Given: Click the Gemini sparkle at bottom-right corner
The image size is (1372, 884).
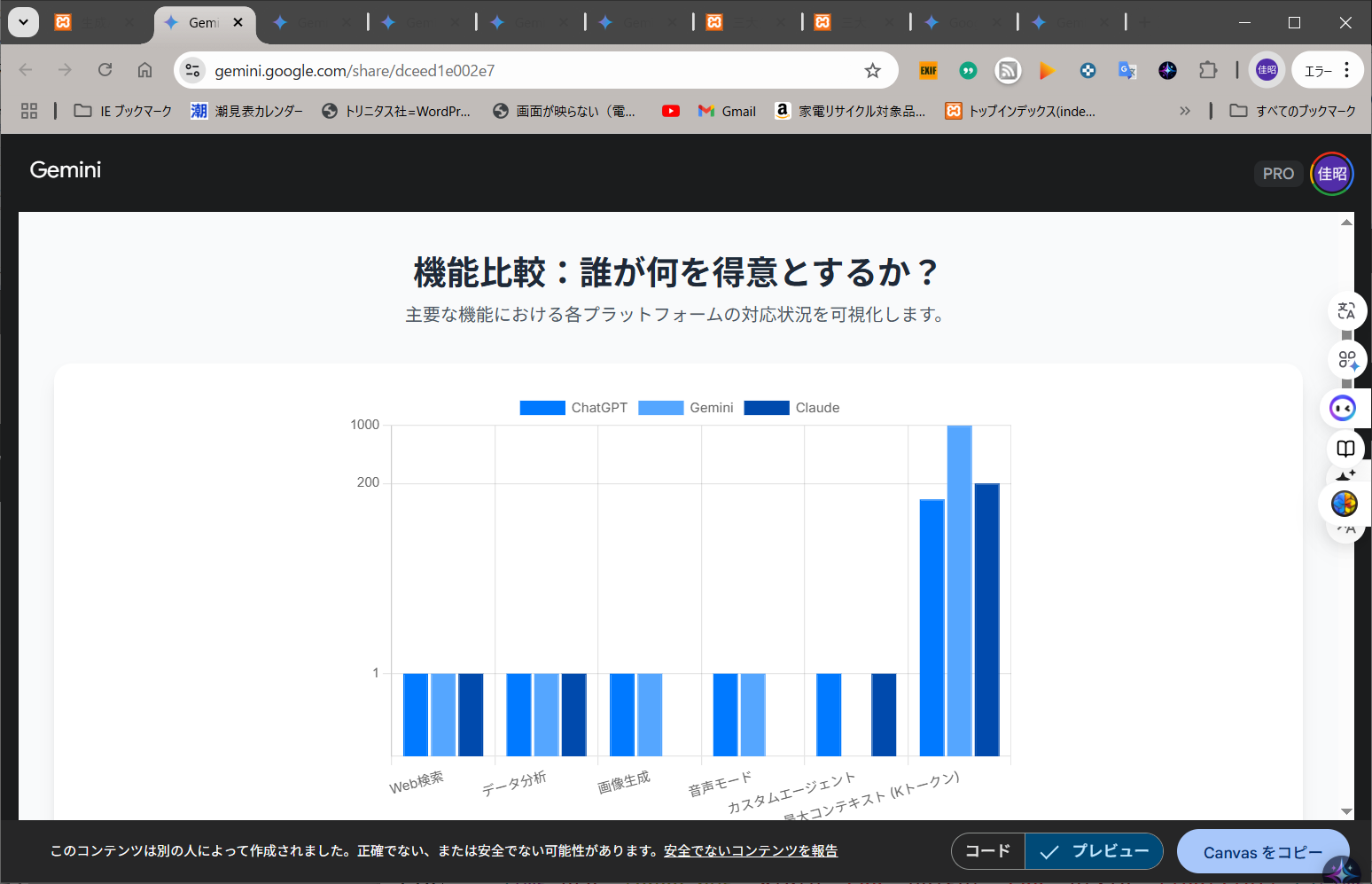Looking at the screenshot, I should pyautogui.click(x=1343, y=870).
